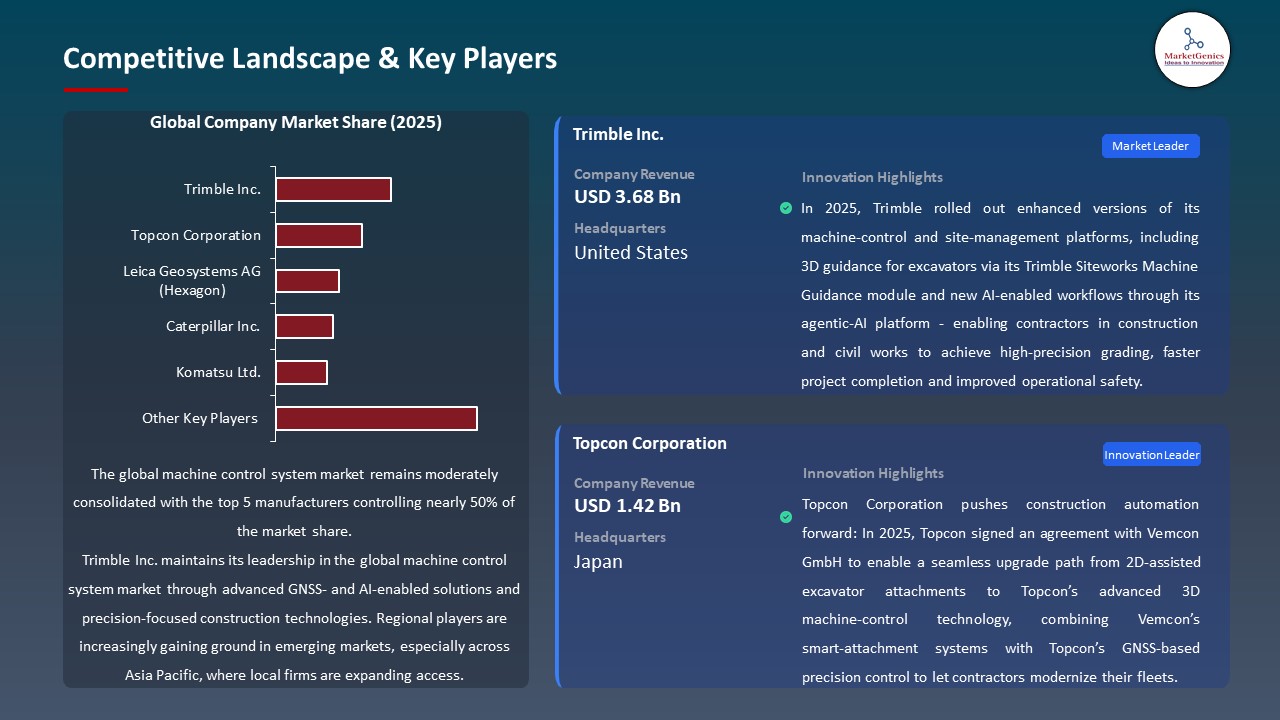Open the Competitive Landscape & Key Players heading
The width and height of the screenshot is (1280, 720).
310,58
